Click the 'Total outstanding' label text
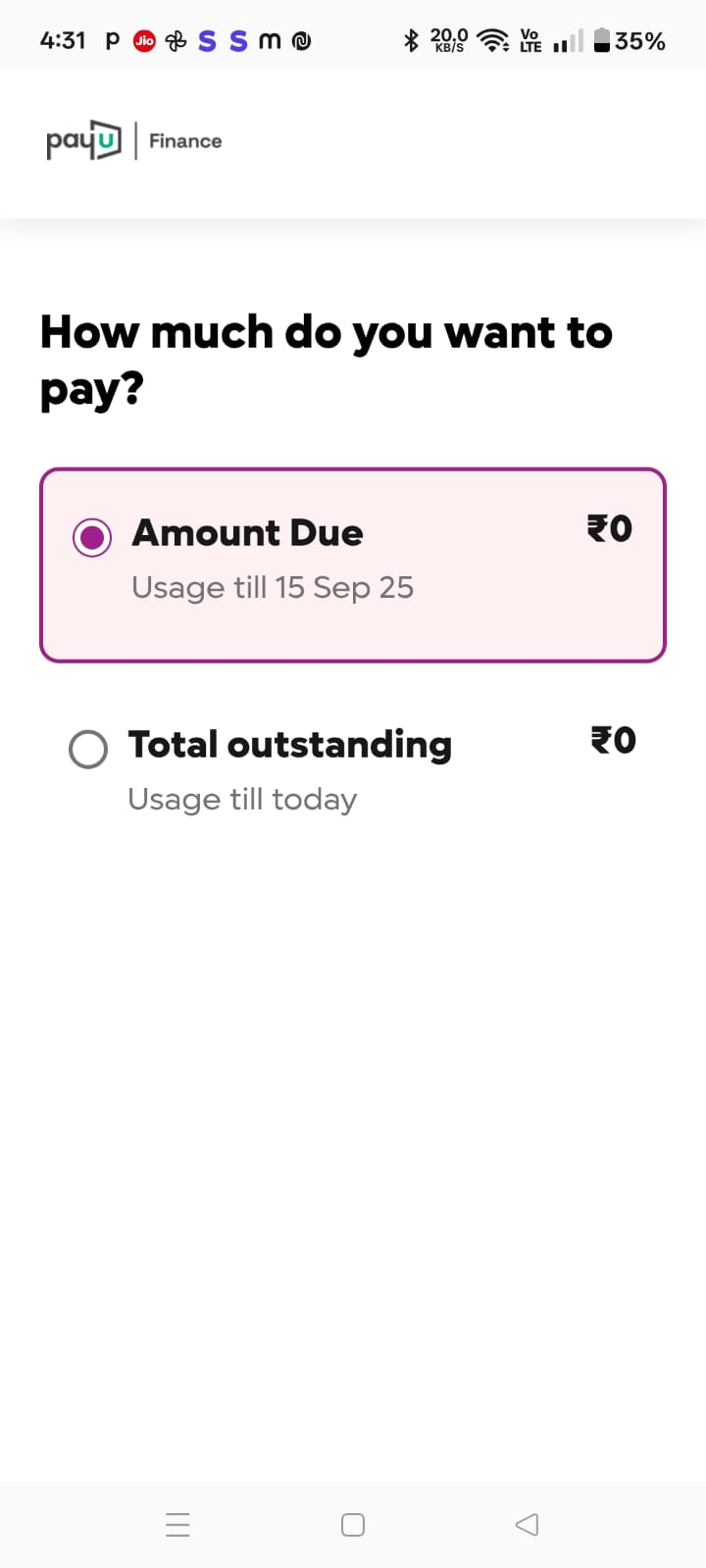Viewport: 706px width, 1568px height. click(290, 745)
